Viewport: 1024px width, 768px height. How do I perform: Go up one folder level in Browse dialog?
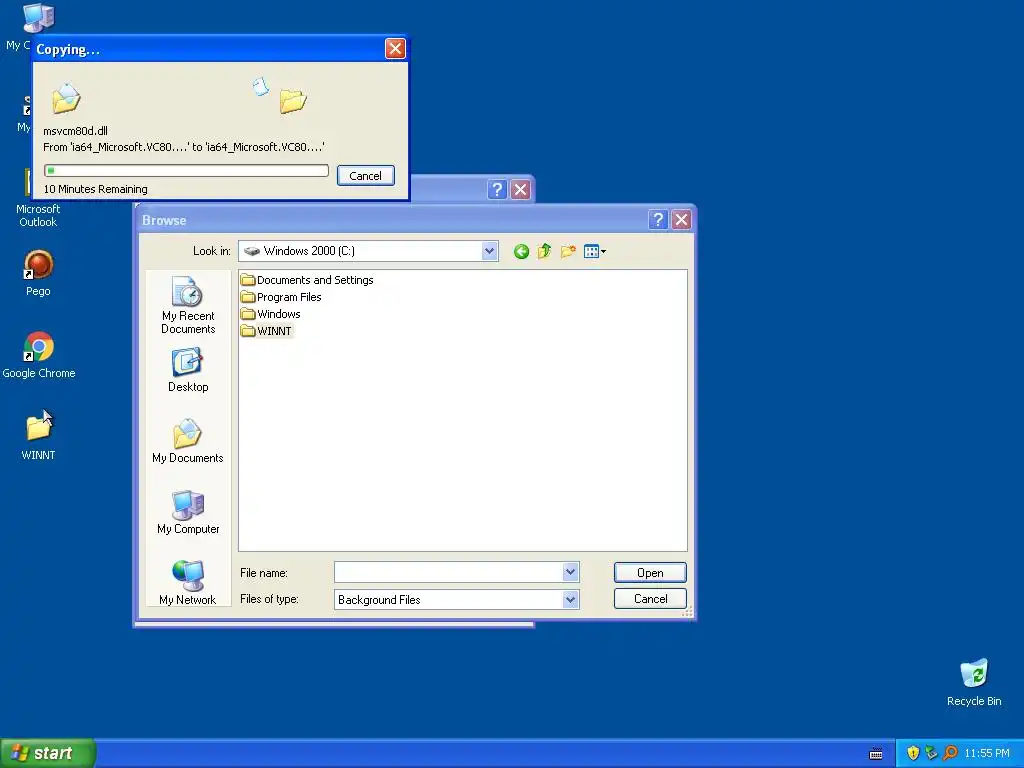click(x=544, y=251)
